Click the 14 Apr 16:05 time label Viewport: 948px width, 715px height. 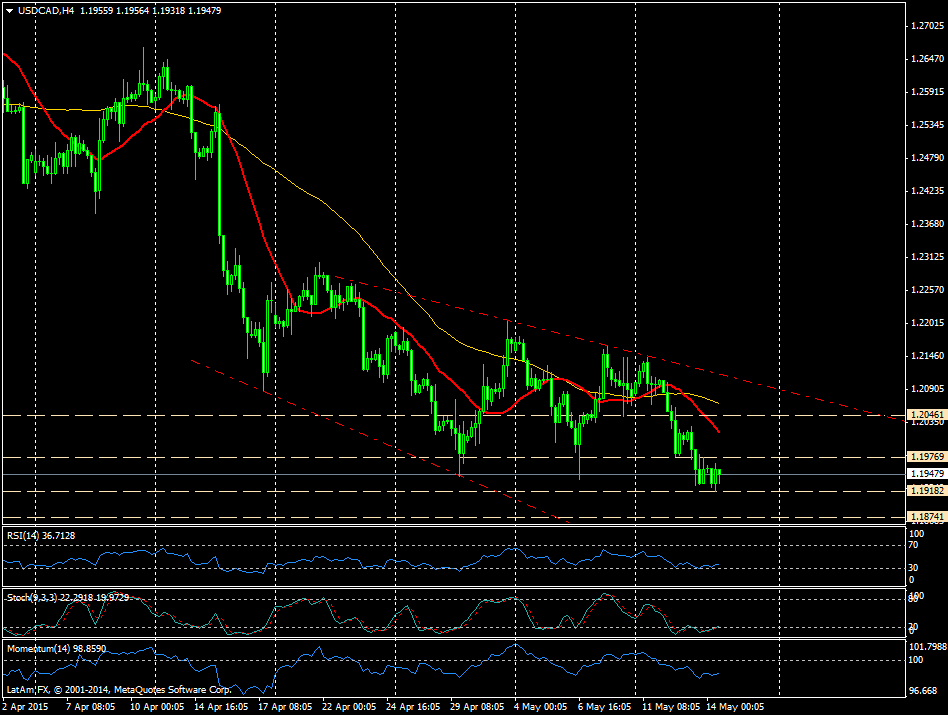[219, 707]
